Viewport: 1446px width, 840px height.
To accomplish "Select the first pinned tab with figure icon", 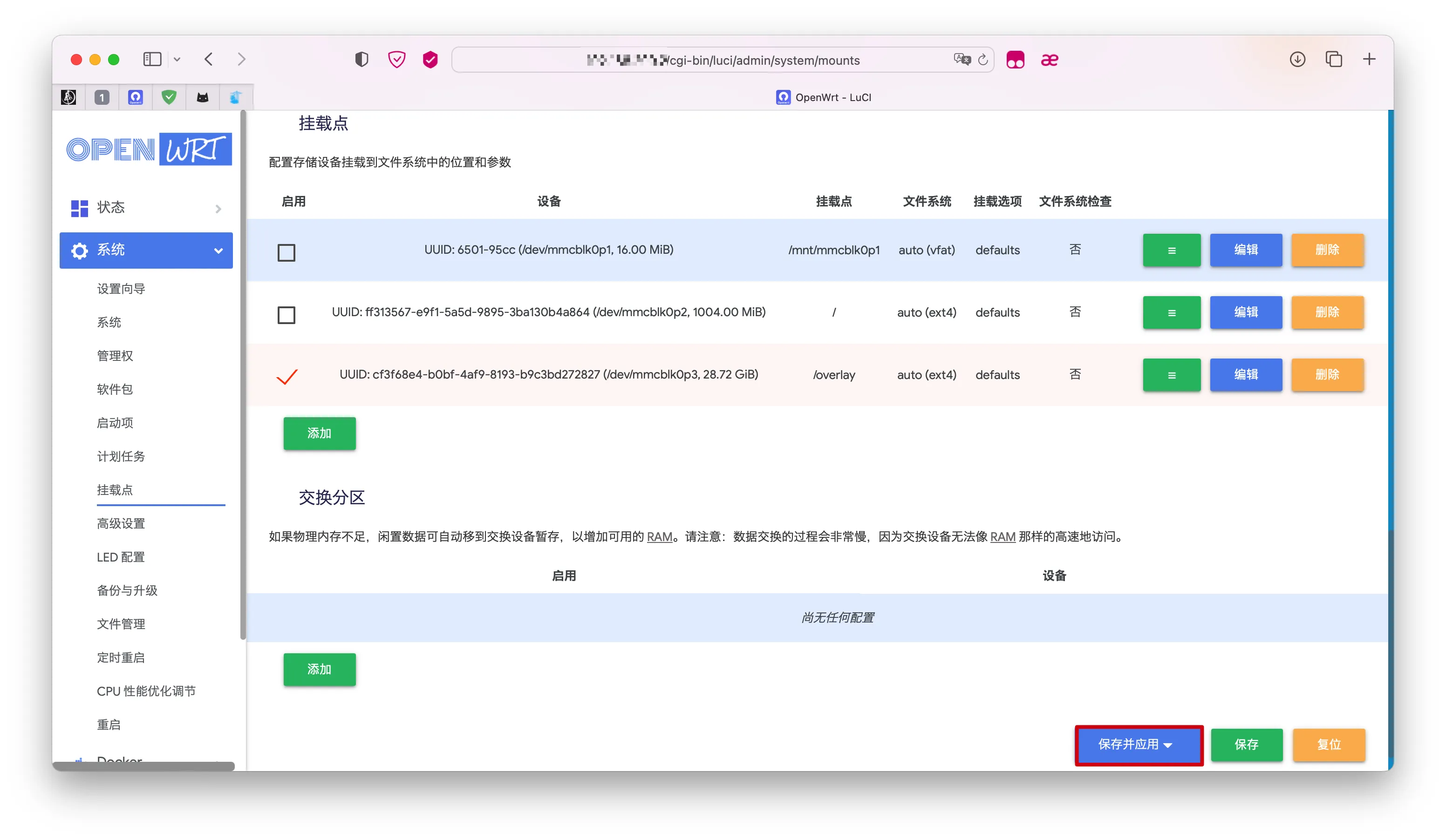I will pos(68,97).
